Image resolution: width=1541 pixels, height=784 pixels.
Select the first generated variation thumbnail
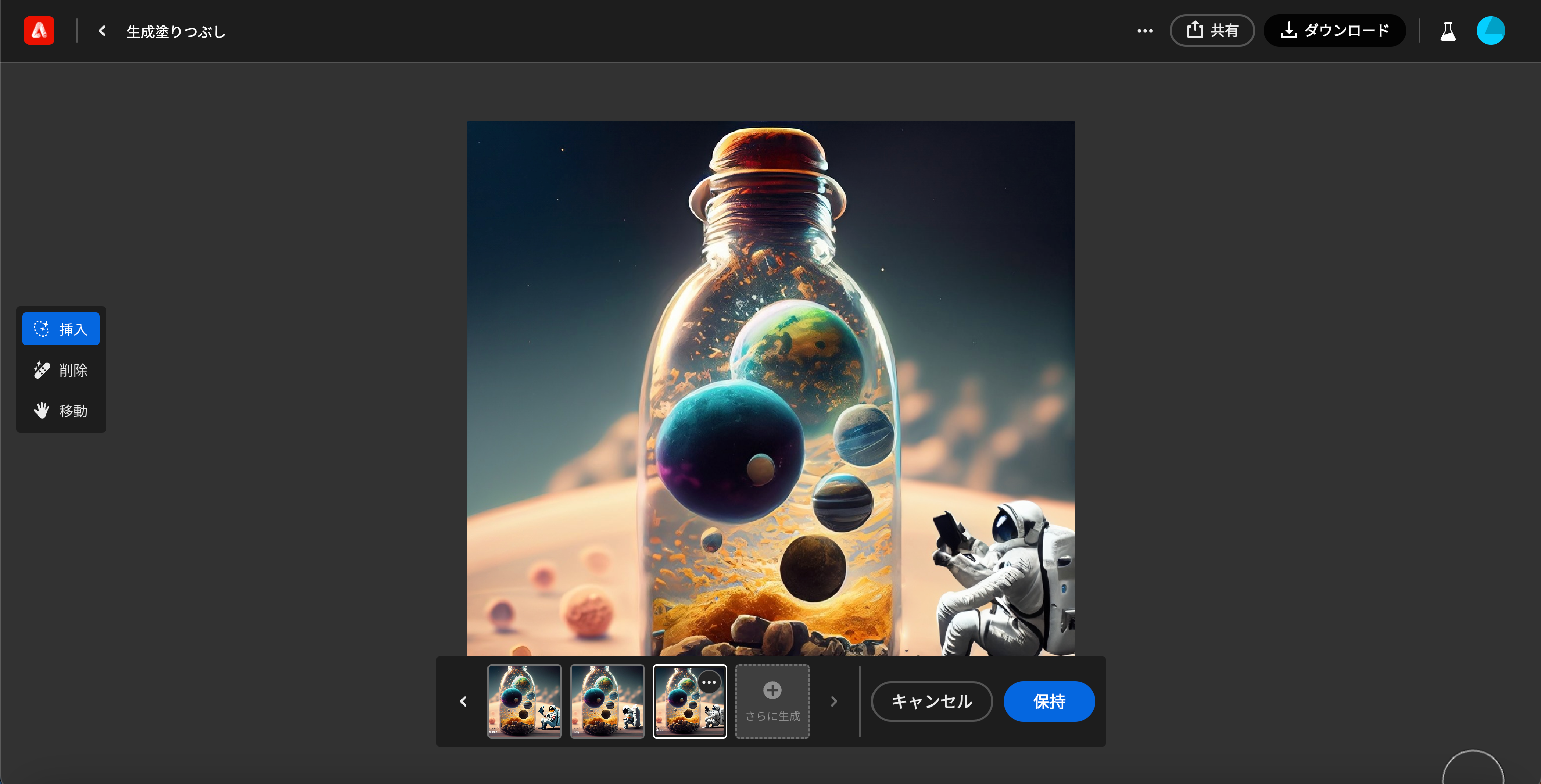[524, 701]
